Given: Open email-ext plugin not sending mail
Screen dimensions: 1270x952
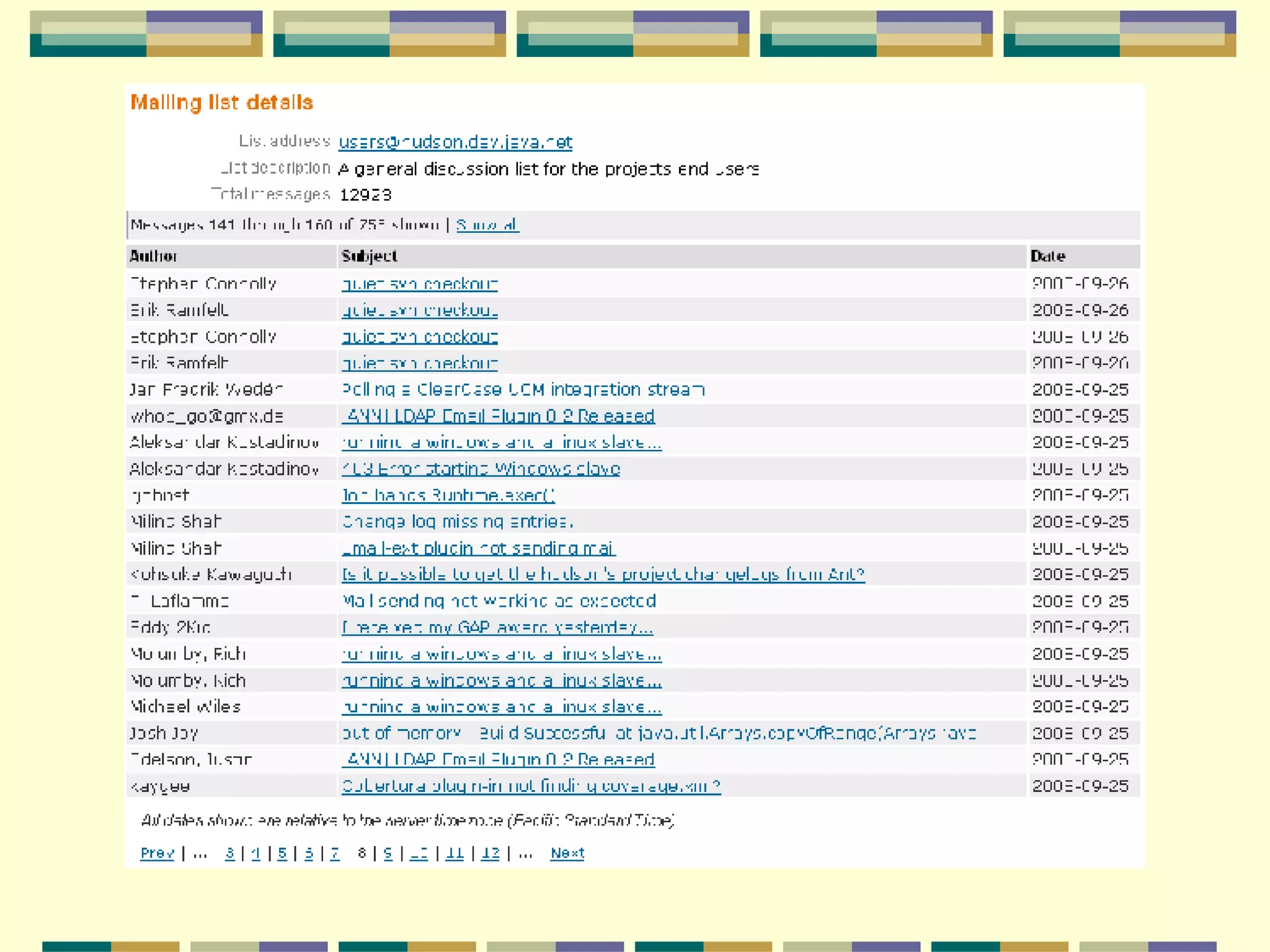Looking at the screenshot, I should (478, 548).
